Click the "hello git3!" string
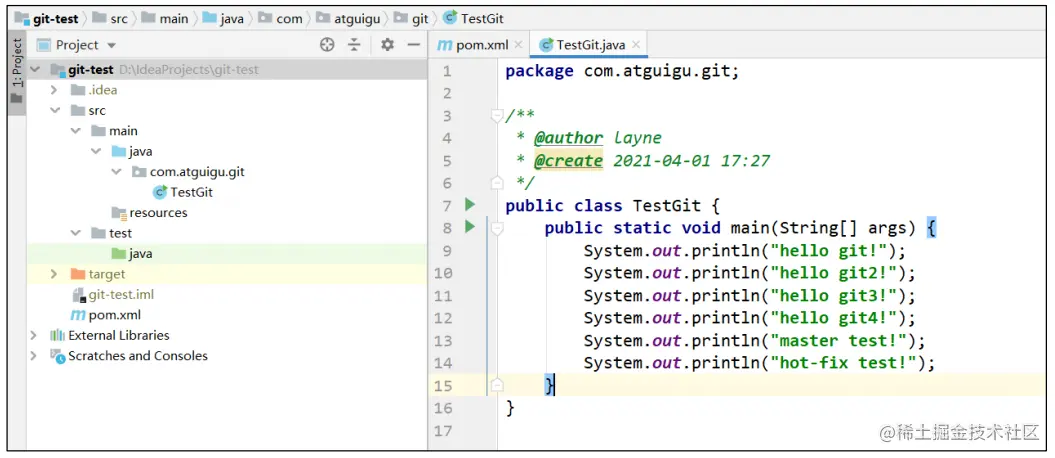Viewport: 1055px width, 458px height. pyautogui.click(x=834, y=296)
